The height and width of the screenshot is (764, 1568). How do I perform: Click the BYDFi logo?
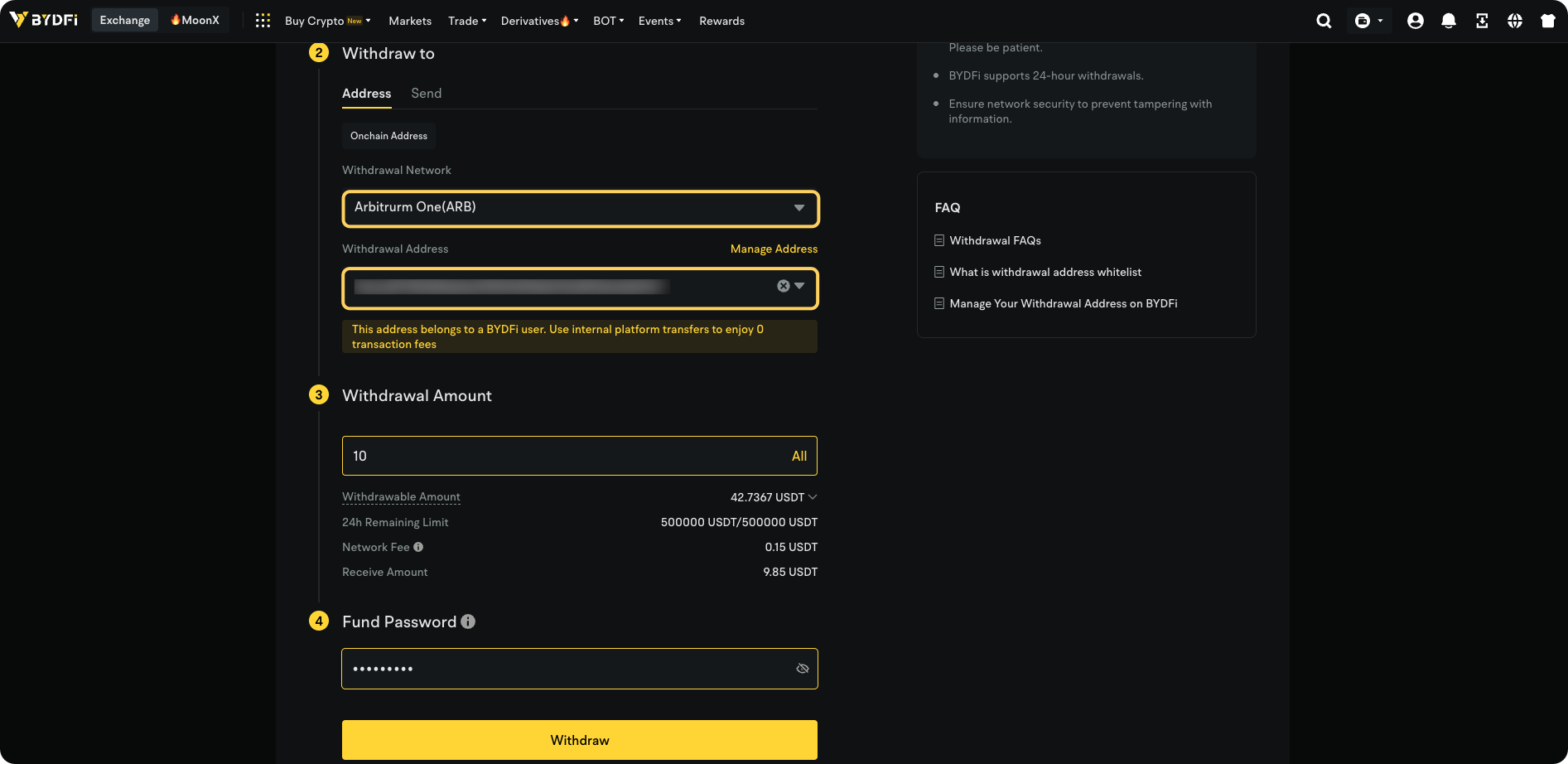click(x=43, y=20)
